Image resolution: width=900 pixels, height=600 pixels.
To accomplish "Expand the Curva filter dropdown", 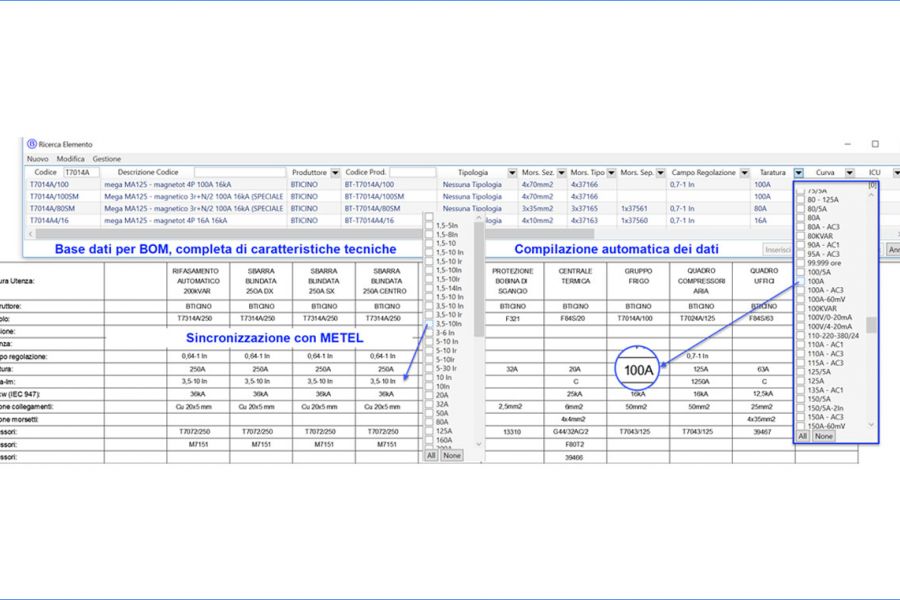I will [849, 173].
